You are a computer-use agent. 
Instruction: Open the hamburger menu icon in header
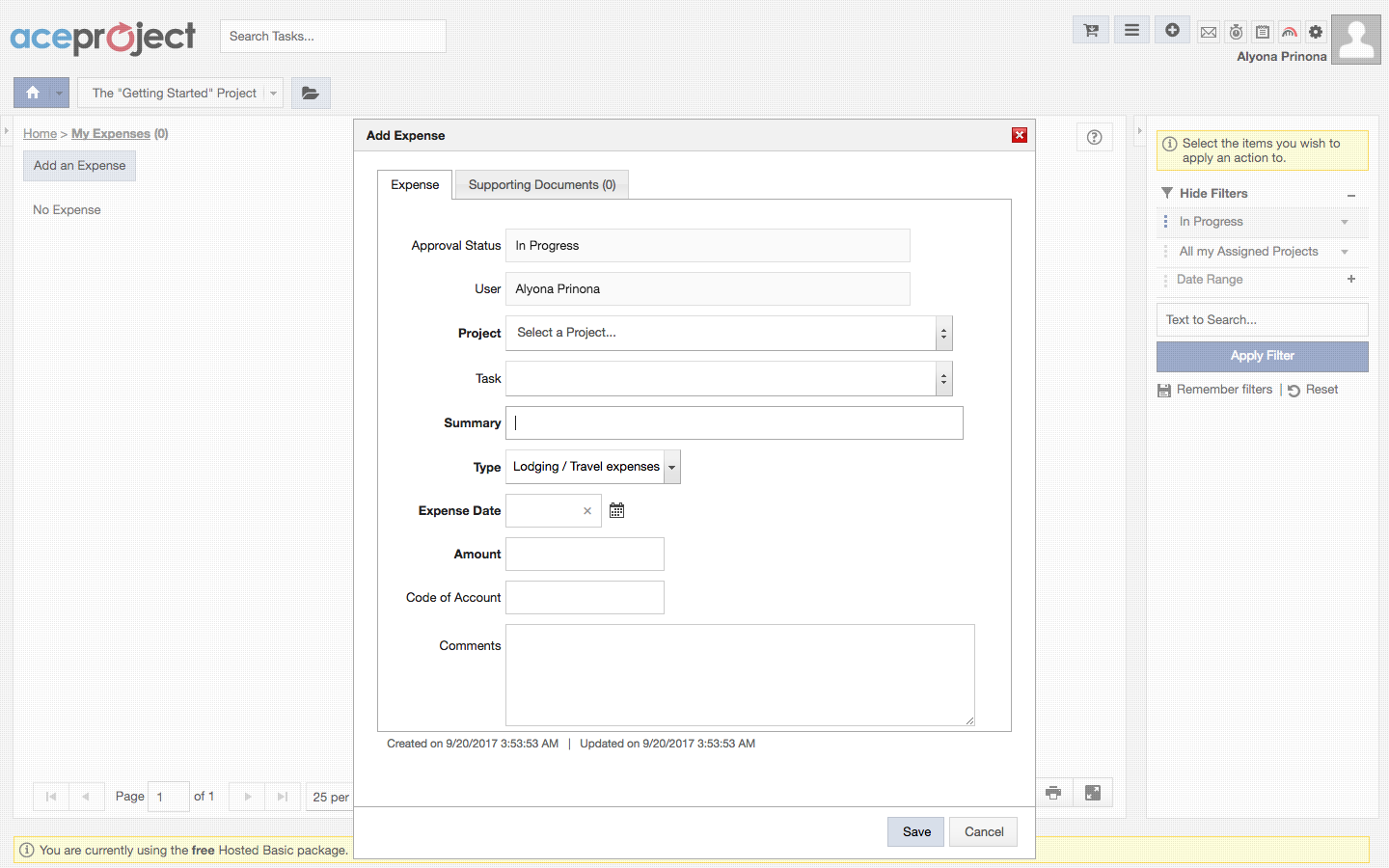click(1131, 31)
